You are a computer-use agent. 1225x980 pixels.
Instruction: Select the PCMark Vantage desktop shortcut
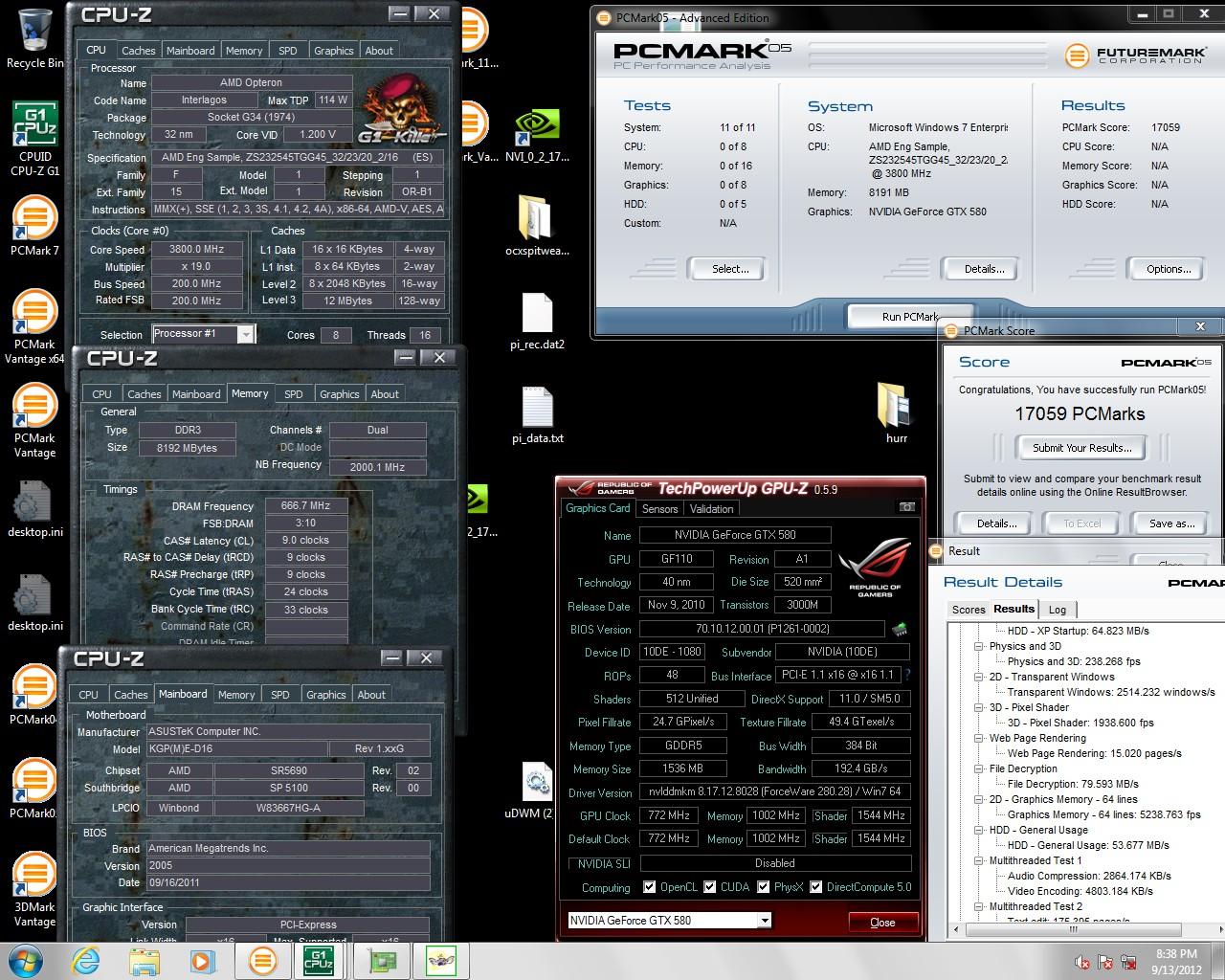34,421
